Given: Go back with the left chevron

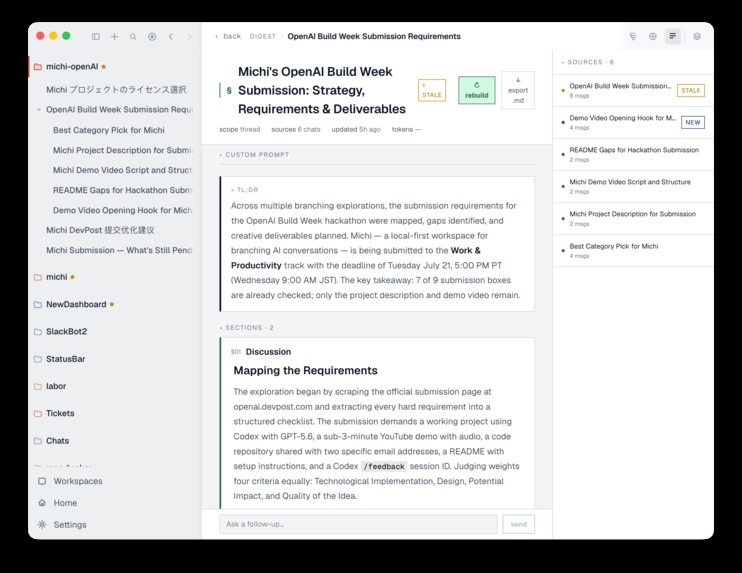Looking at the screenshot, I should click(x=171, y=36).
